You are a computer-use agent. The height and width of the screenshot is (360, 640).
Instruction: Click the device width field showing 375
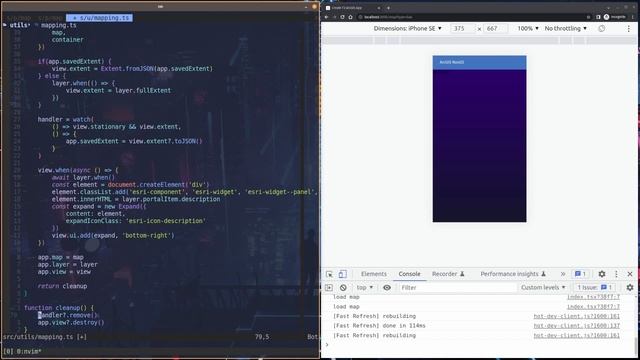(463, 29)
